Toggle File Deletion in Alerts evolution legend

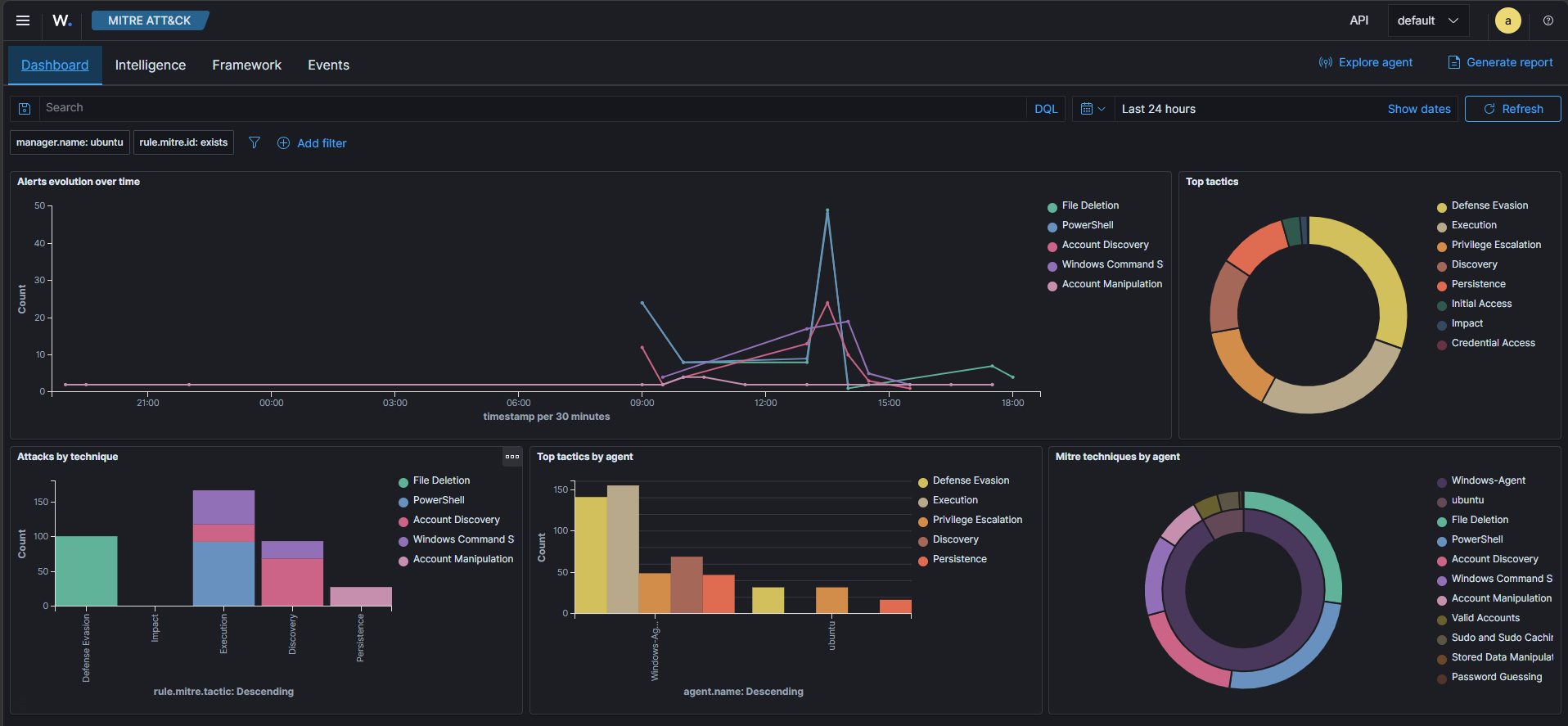click(1089, 205)
